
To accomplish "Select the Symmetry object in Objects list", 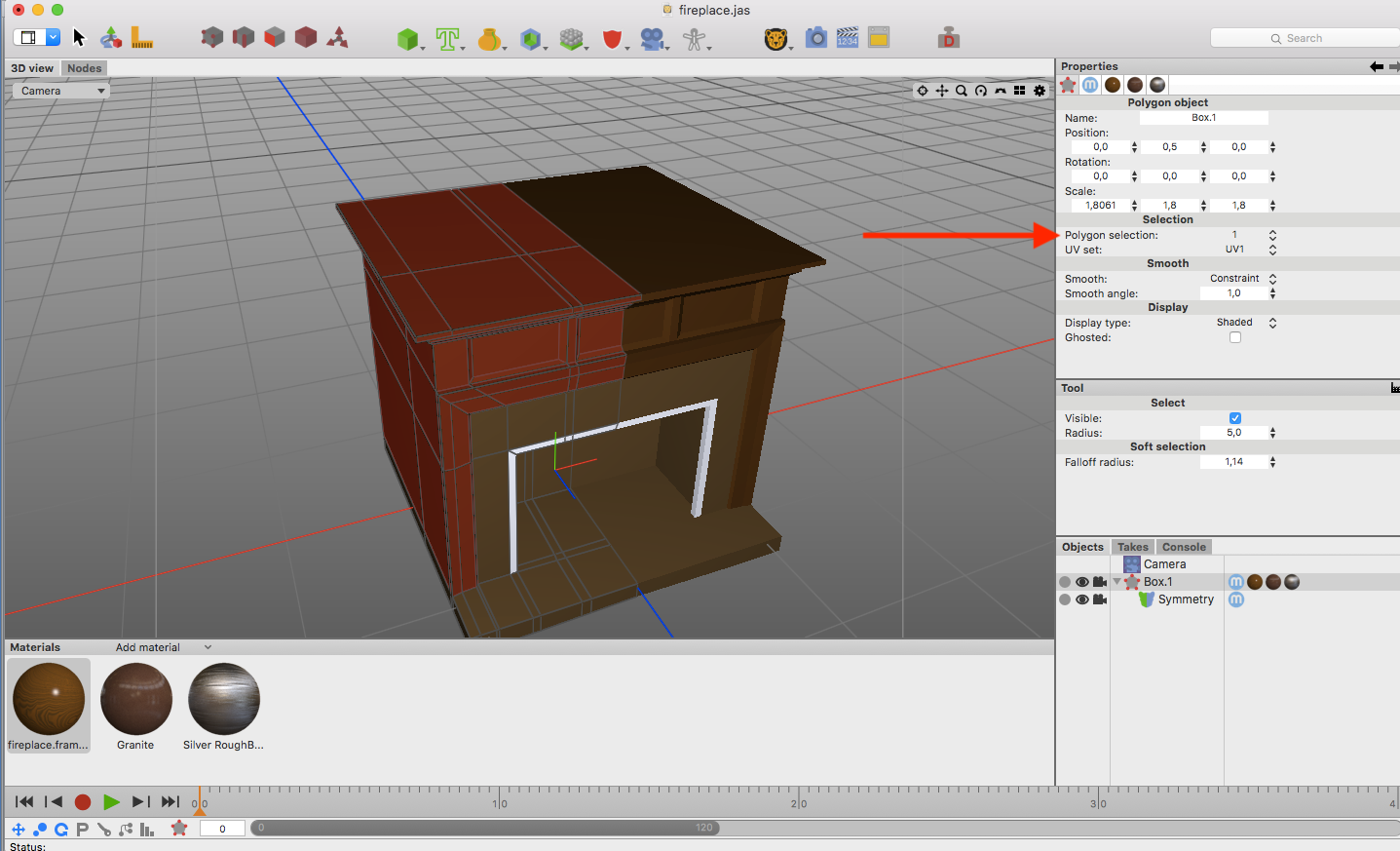I will (x=1185, y=600).
